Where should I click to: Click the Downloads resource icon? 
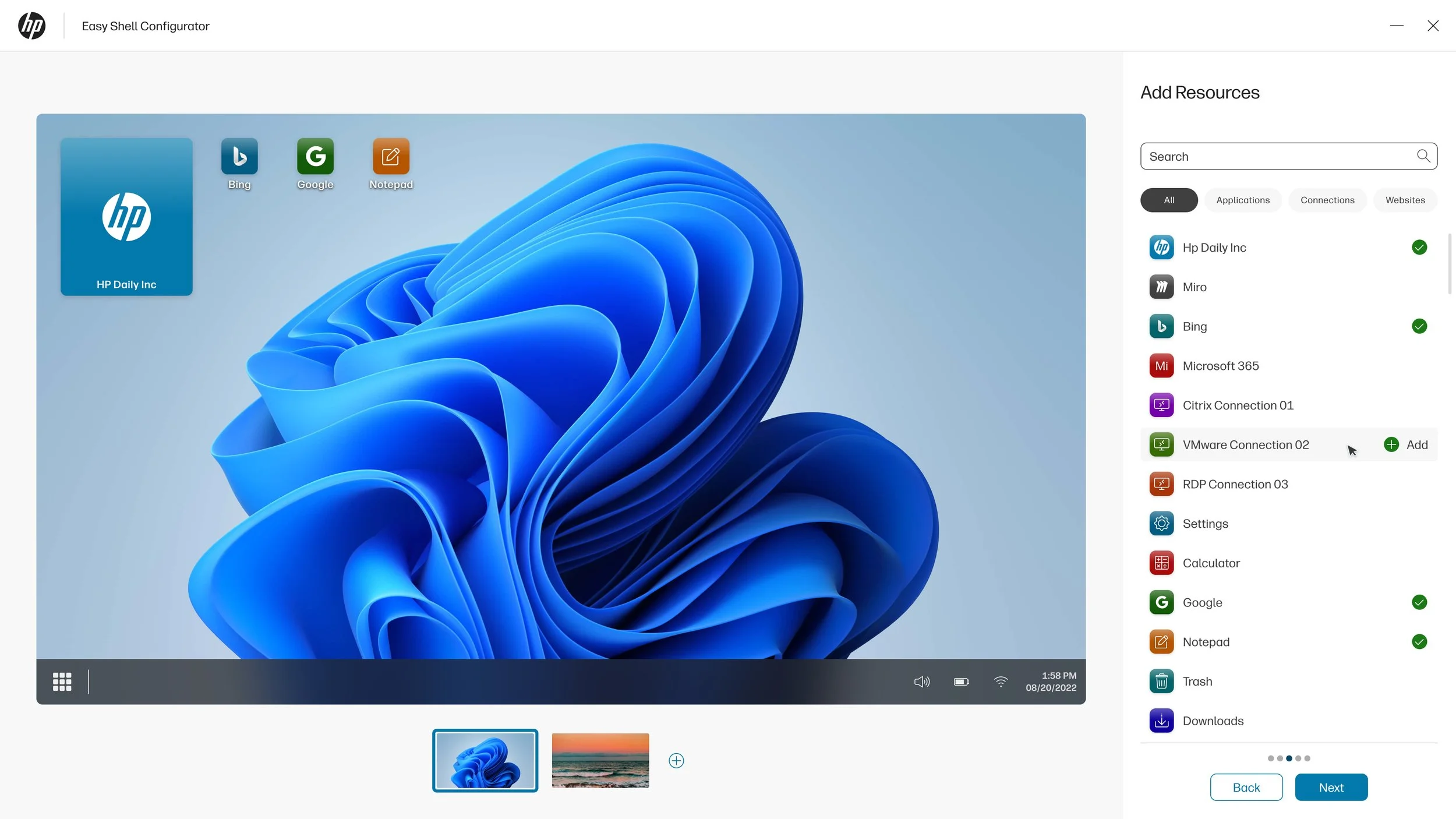click(1161, 721)
